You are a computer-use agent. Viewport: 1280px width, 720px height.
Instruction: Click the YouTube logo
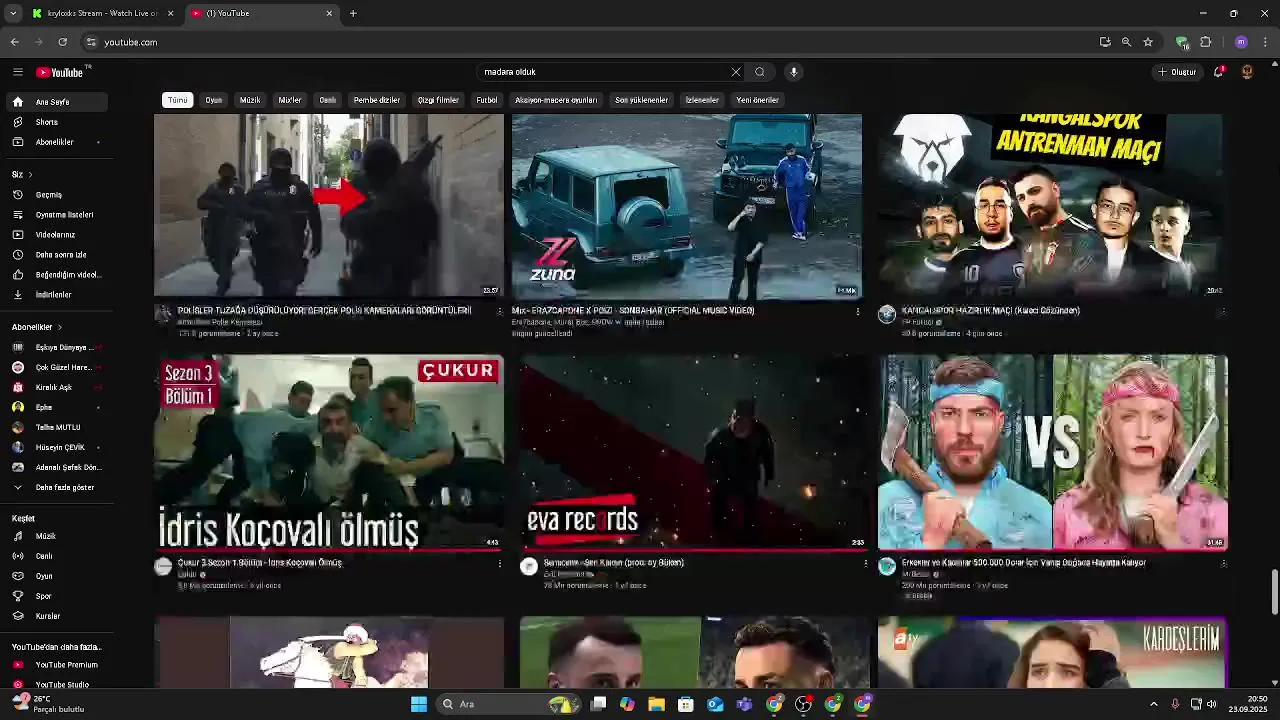coord(60,72)
